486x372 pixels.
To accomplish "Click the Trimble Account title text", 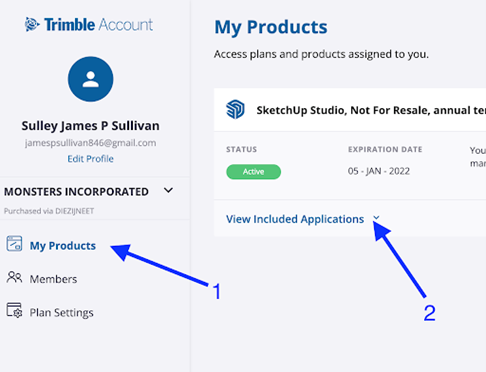I will (99, 25).
